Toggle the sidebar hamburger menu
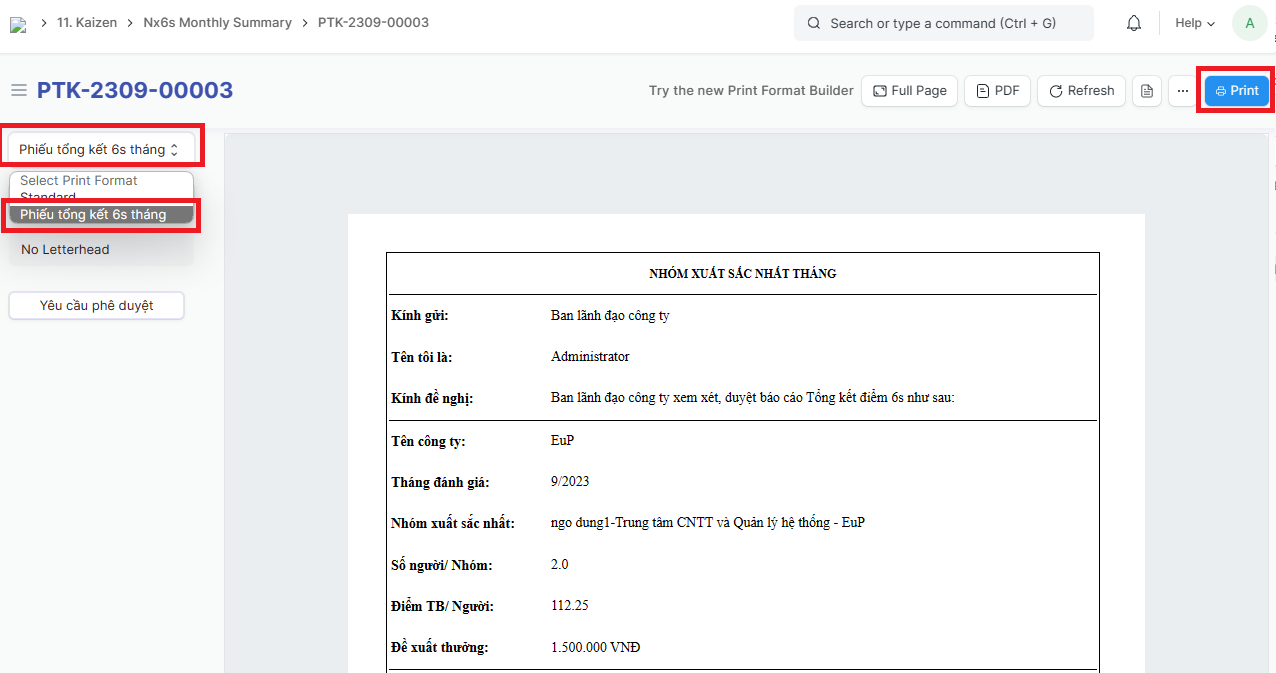Image resolution: width=1276 pixels, height=673 pixels. (x=18, y=91)
